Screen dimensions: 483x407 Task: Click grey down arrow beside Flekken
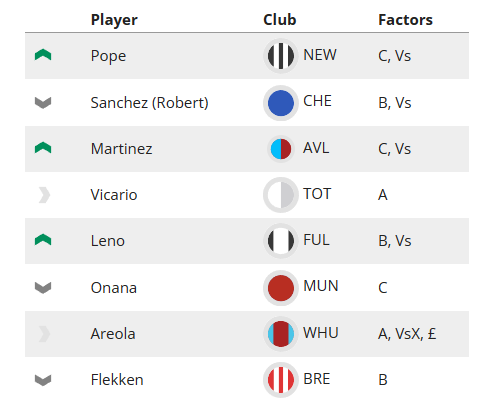[43, 380]
